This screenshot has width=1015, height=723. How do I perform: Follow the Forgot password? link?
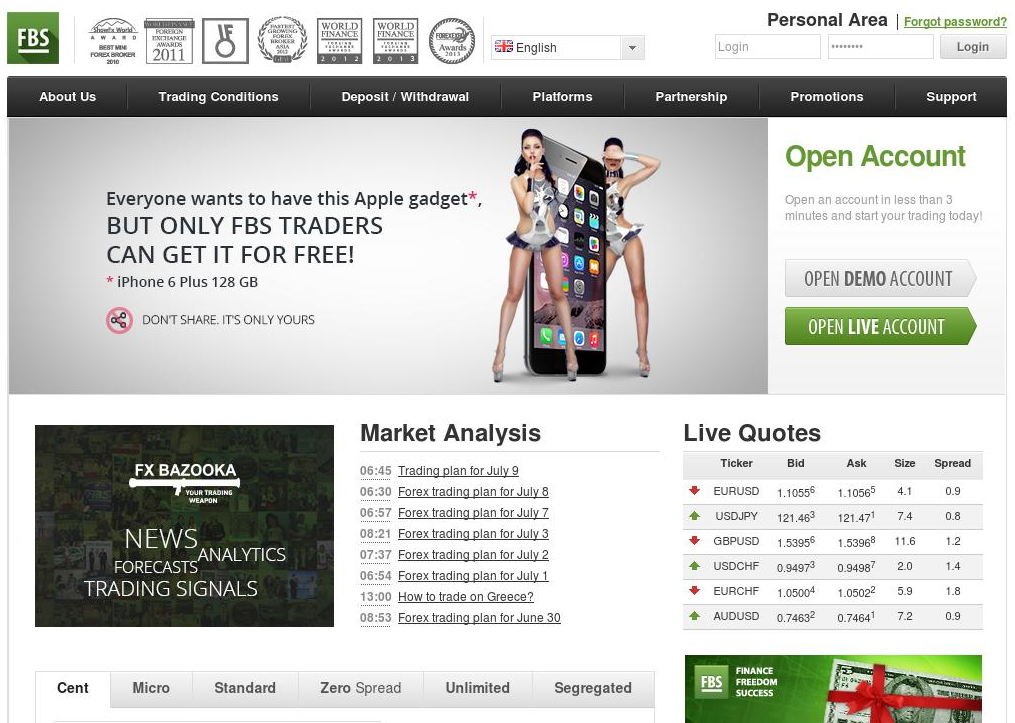click(x=955, y=21)
